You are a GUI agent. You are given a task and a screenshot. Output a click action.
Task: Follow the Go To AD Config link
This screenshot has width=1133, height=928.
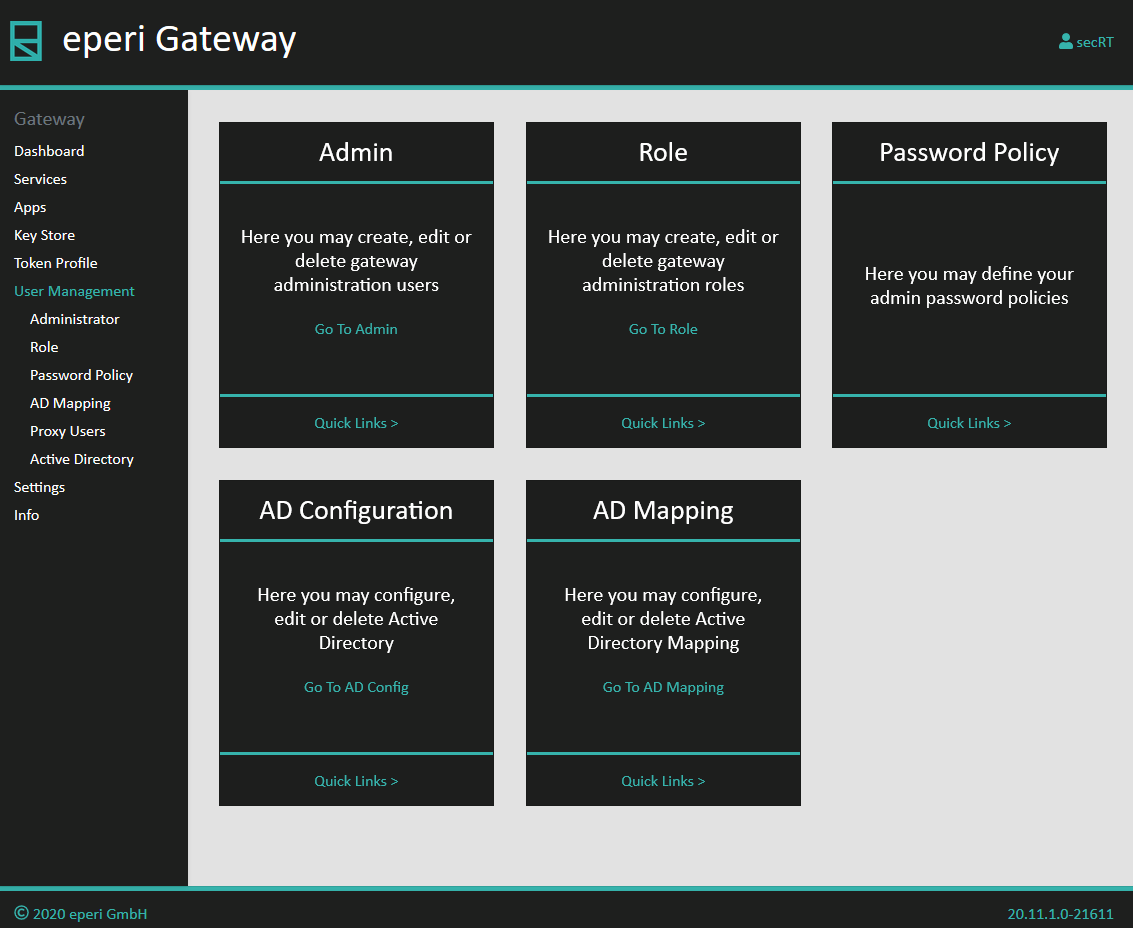pyautogui.click(x=356, y=687)
